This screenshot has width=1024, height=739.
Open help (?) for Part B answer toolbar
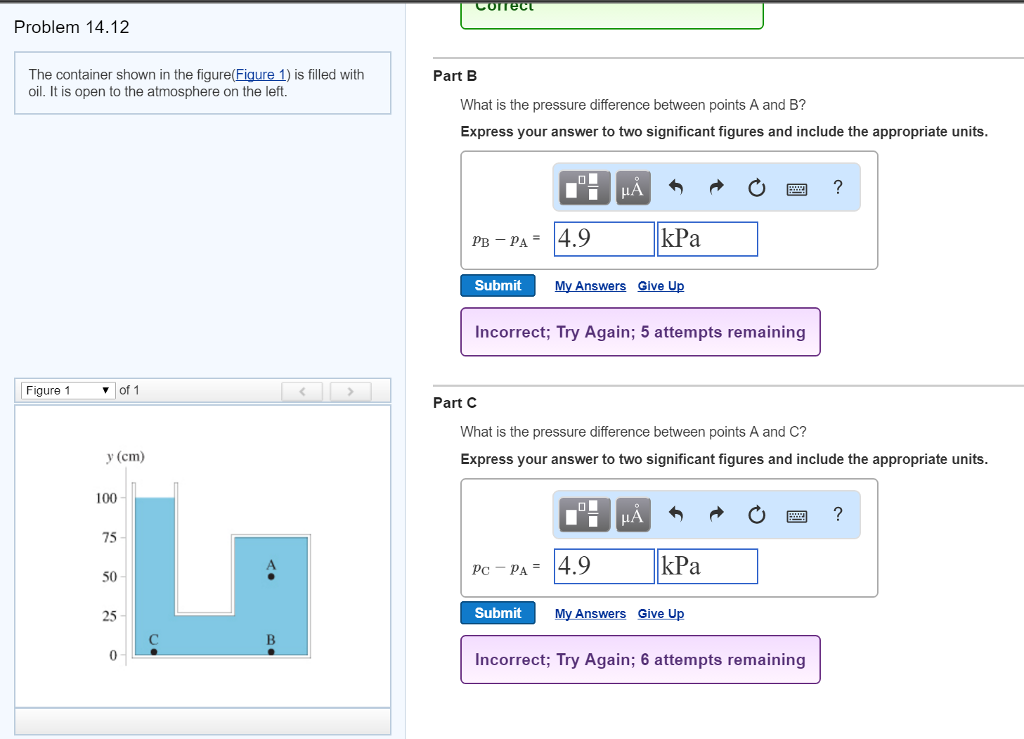pyautogui.click(x=837, y=187)
